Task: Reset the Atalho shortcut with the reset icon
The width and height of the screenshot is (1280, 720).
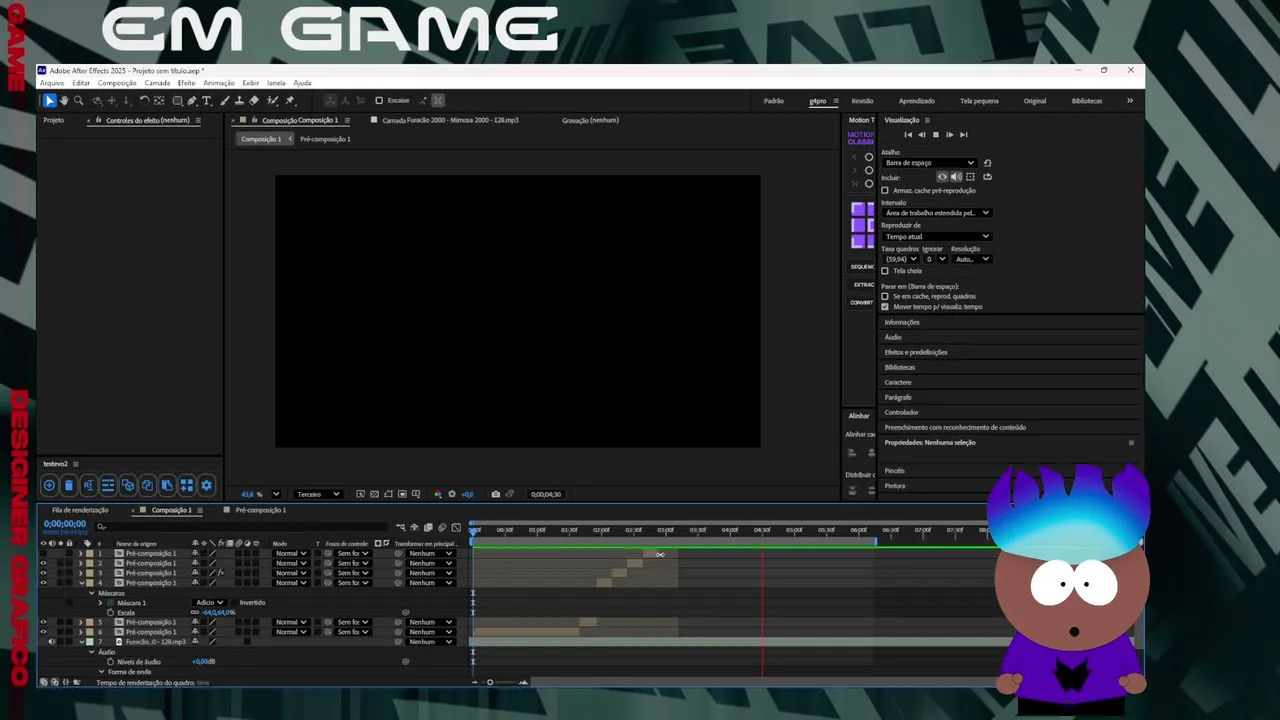Action: [988, 162]
